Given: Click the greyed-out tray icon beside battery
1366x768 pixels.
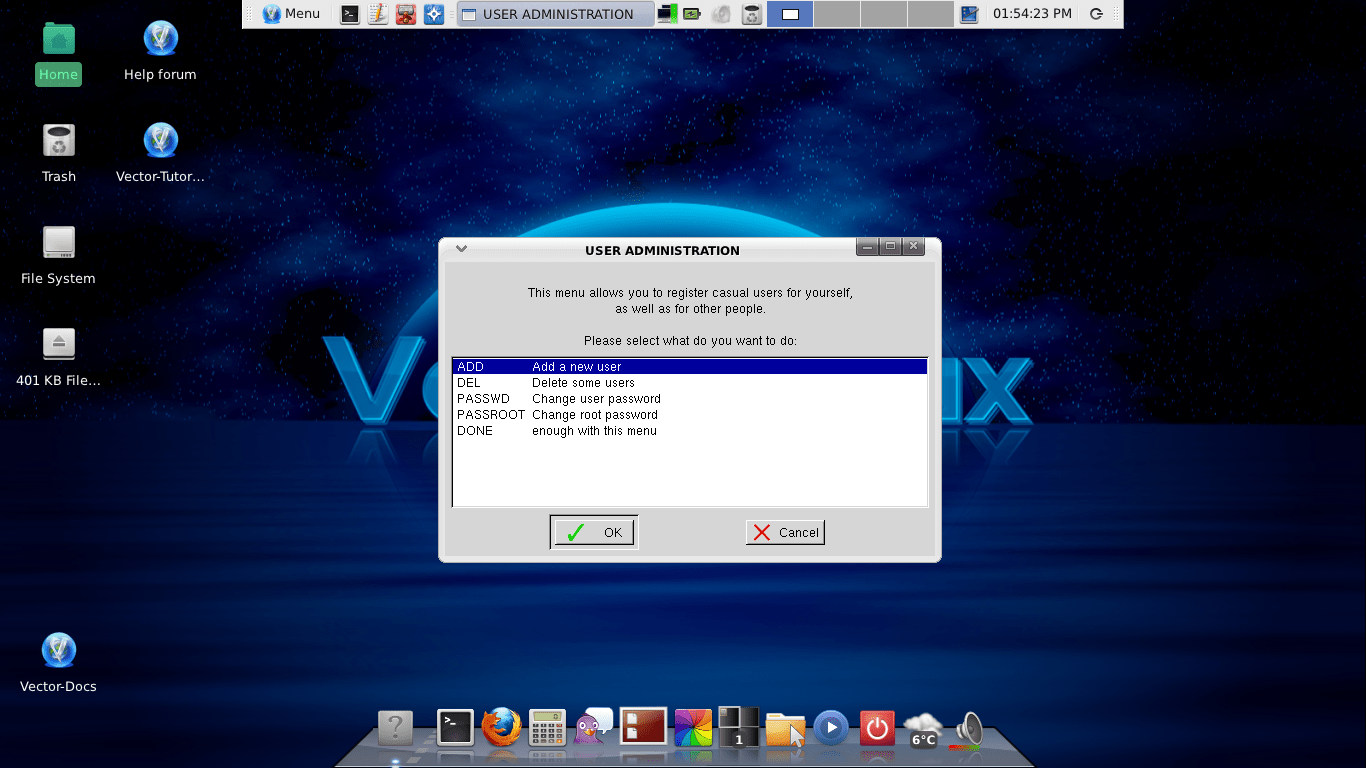Looking at the screenshot, I should tap(721, 14).
